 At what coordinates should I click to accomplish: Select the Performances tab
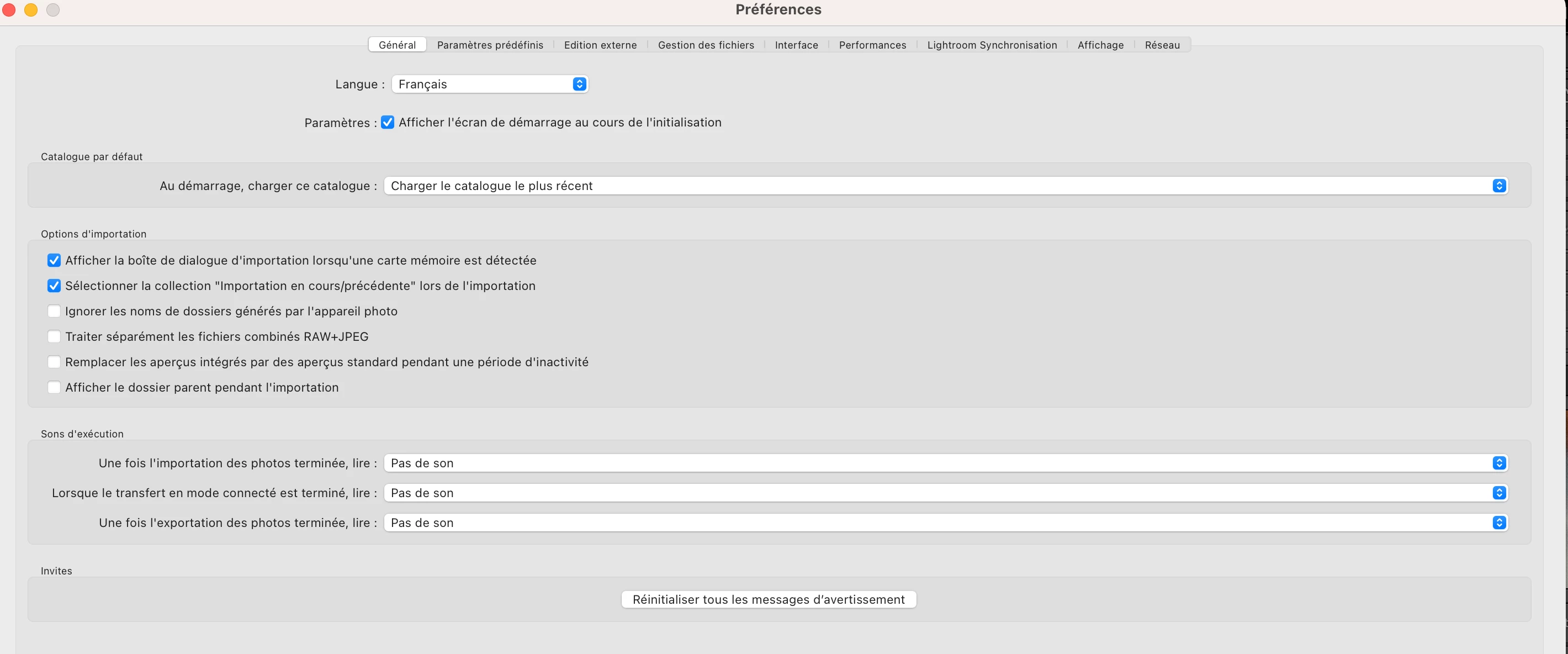[872, 45]
